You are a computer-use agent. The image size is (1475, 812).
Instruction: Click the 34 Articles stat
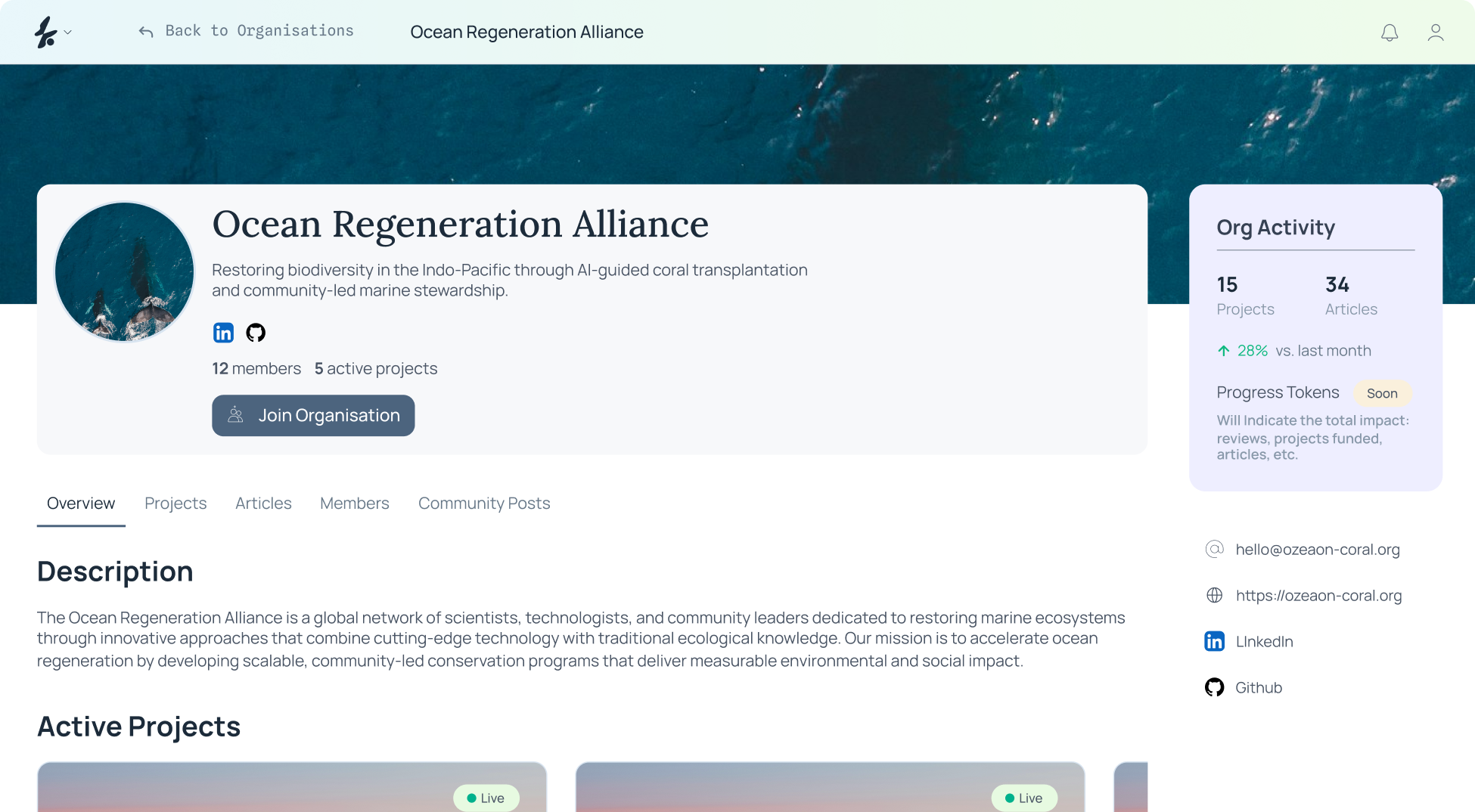tap(1351, 296)
